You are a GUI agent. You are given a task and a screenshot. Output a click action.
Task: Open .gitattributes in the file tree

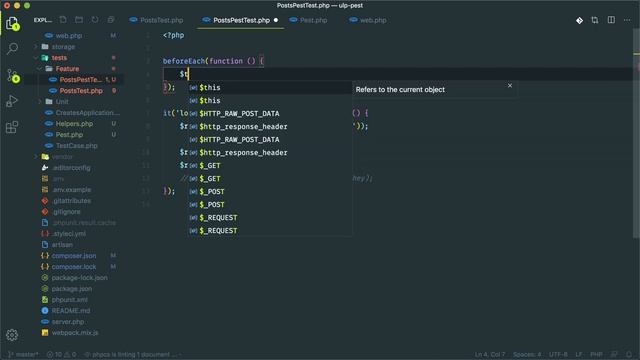pyautogui.click(x=71, y=201)
